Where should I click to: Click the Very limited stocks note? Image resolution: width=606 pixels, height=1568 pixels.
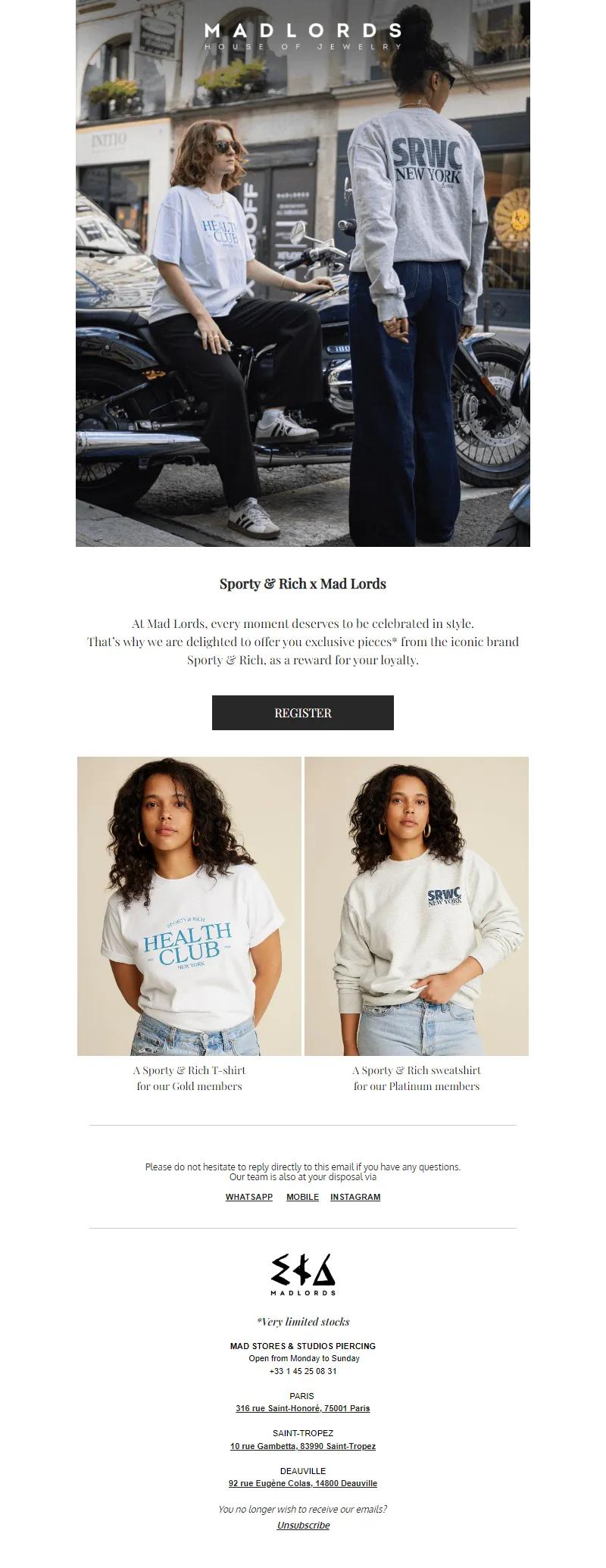pos(303,1322)
